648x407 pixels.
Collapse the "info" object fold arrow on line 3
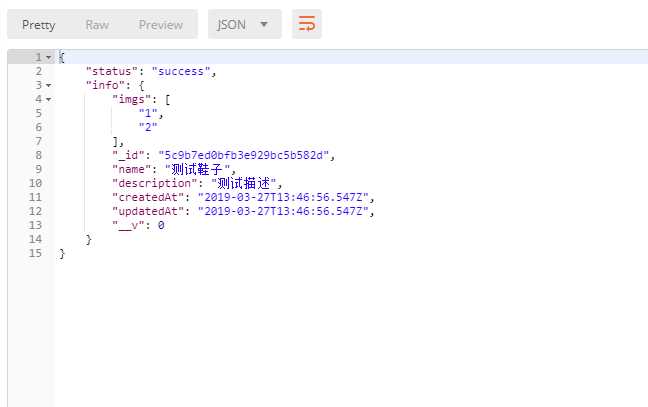click(49, 86)
